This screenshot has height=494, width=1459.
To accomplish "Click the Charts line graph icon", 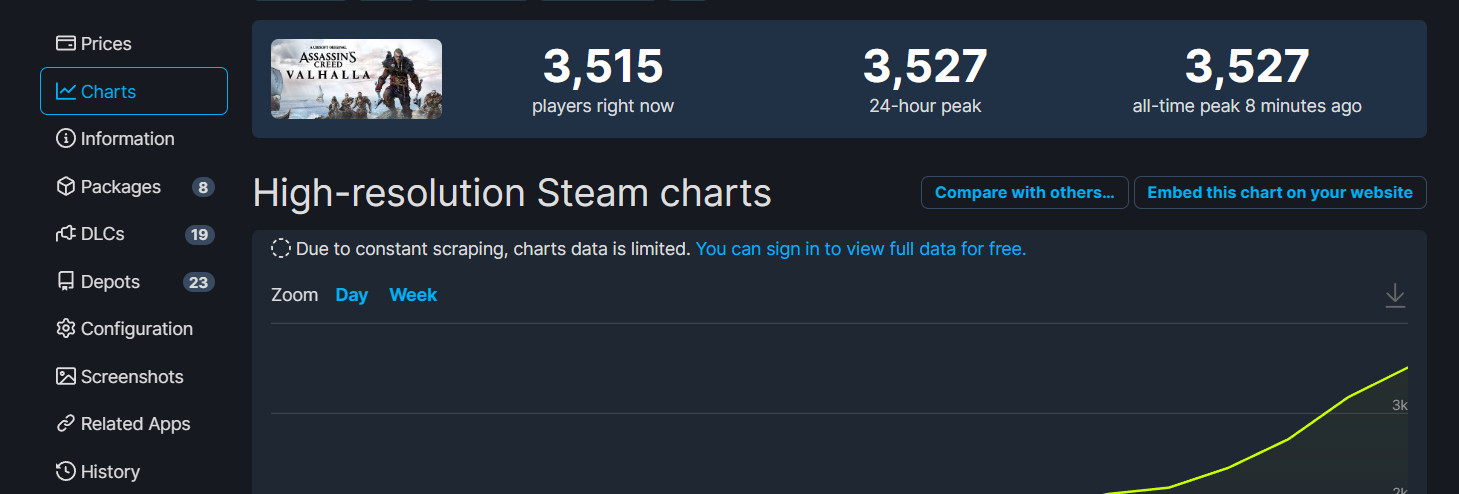I will [66, 92].
